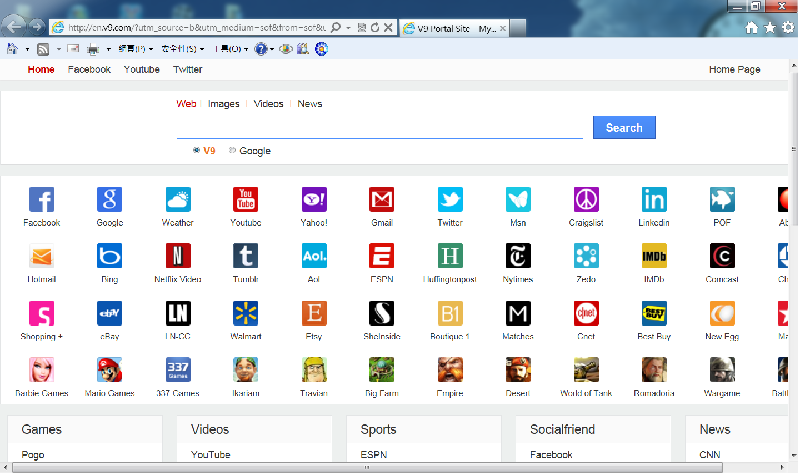The width and height of the screenshot is (798, 473).
Task: Click the Home Page link
Action: 734,70
